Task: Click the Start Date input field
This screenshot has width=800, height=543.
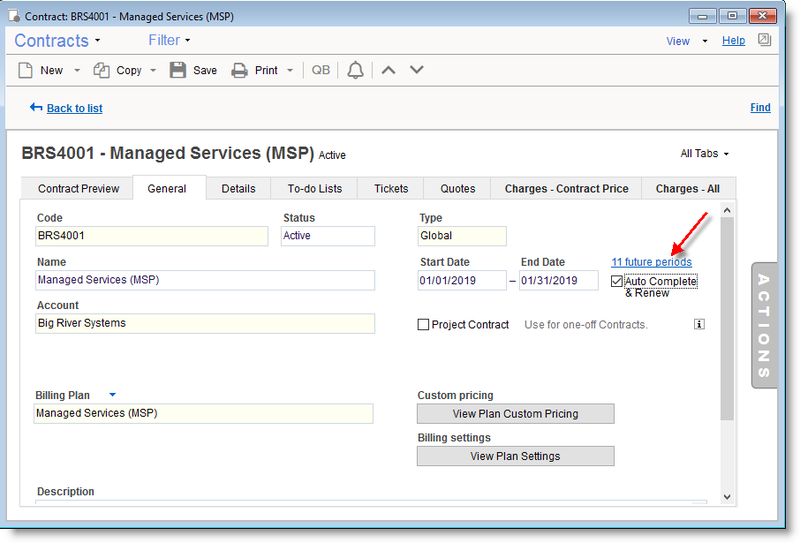Action: [x=462, y=281]
